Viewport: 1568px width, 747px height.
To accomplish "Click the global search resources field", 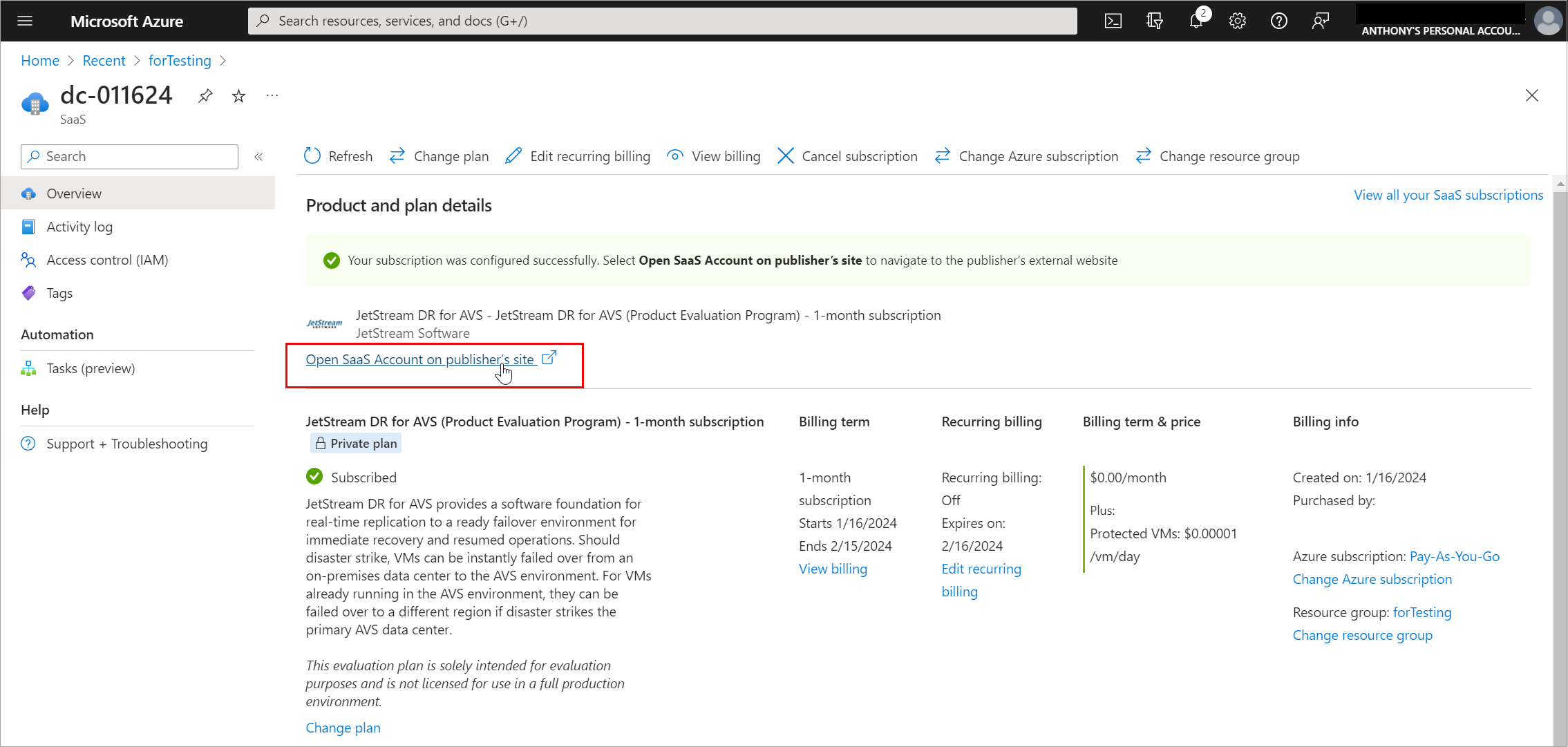I will (x=662, y=21).
